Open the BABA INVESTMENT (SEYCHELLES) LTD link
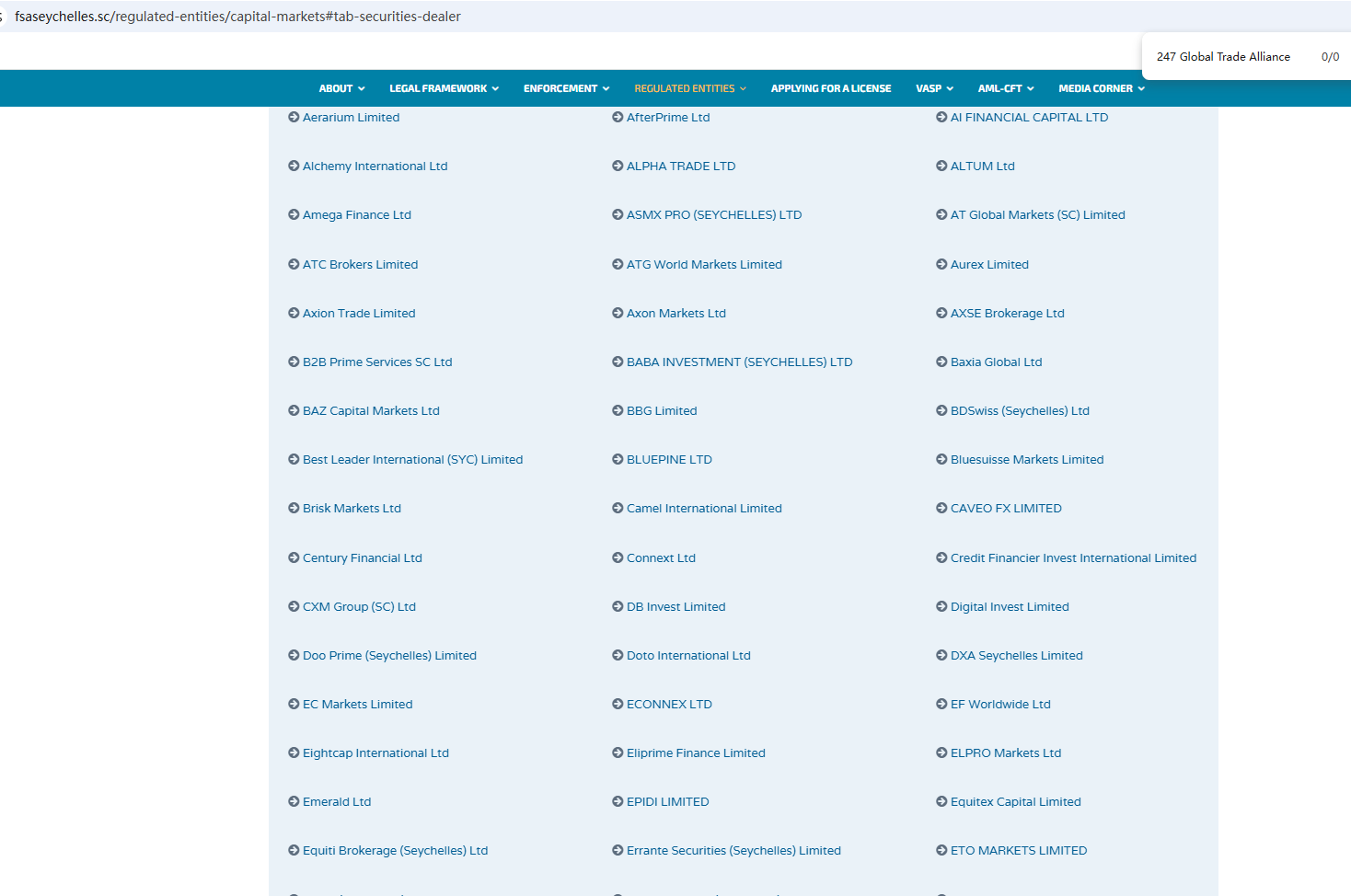The width and height of the screenshot is (1351, 896). (740, 362)
